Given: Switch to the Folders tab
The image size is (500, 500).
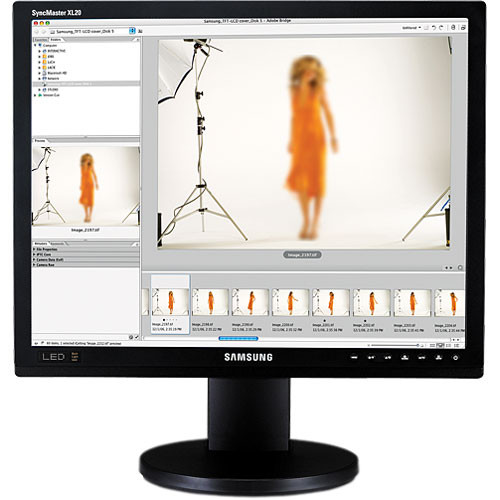Looking at the screenshot, I should coord(56,40).
